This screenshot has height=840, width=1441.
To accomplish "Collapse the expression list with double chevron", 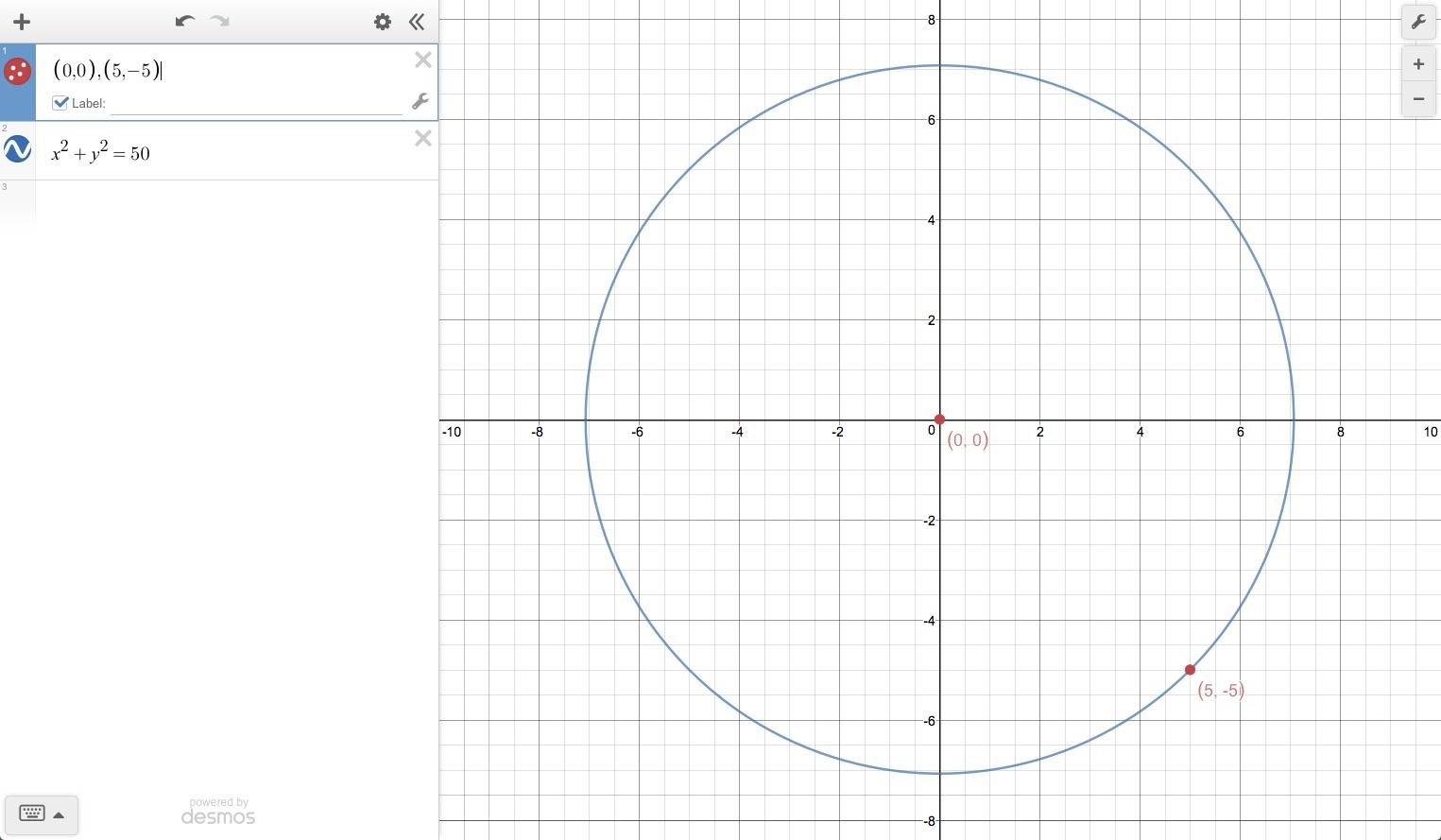I will 417,22.
